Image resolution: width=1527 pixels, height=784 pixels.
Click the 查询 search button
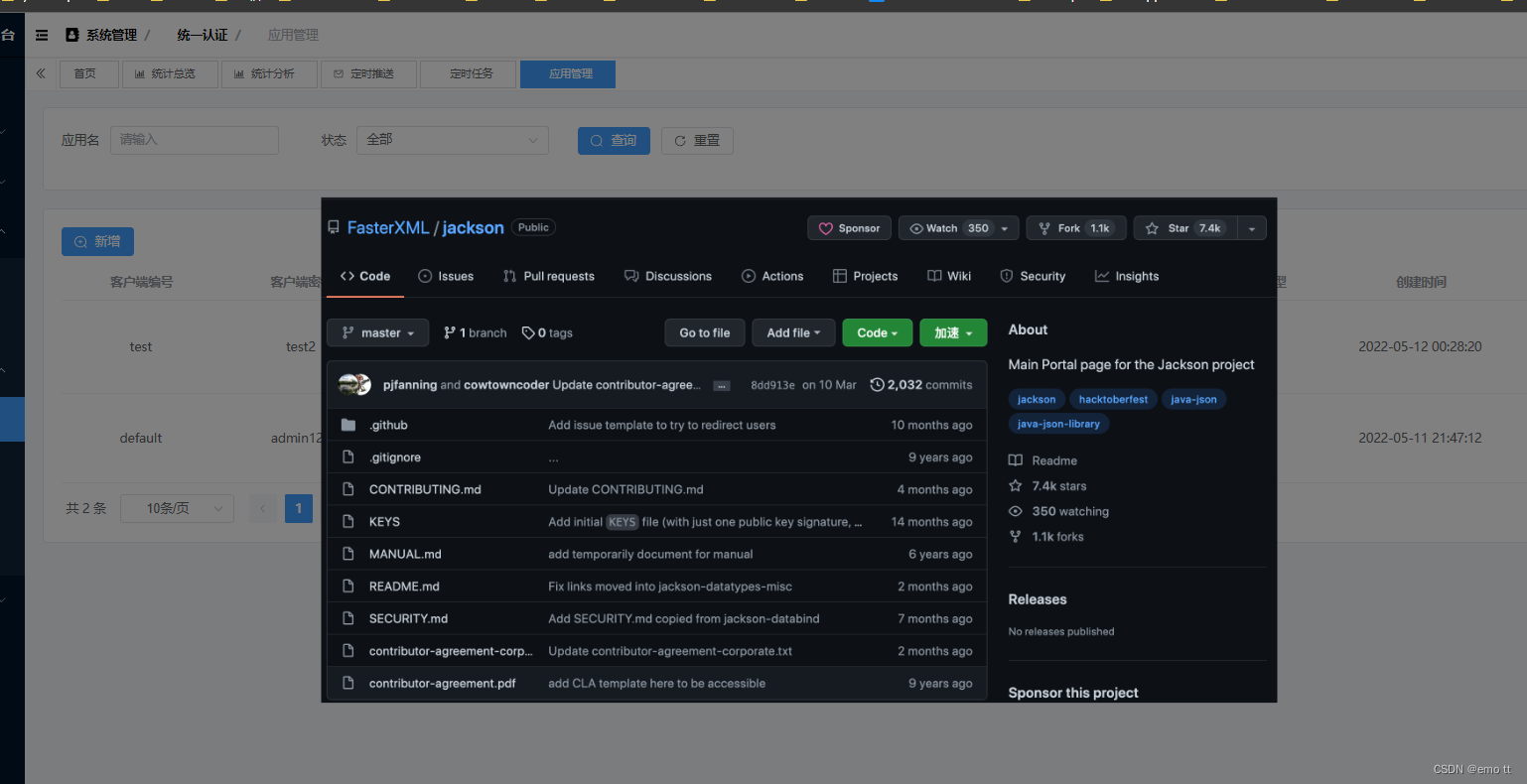tap(614, 141)
